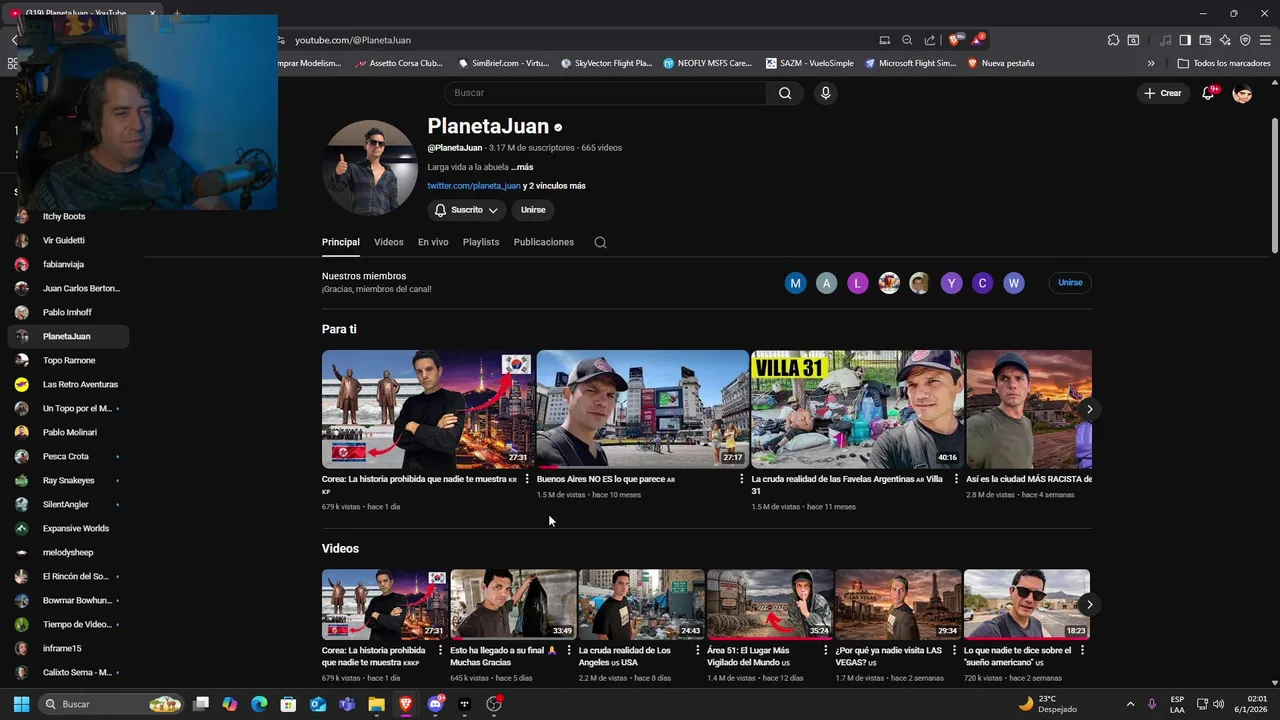
Task: Open Área 51 video thumbnail
Action: (770, 605)
